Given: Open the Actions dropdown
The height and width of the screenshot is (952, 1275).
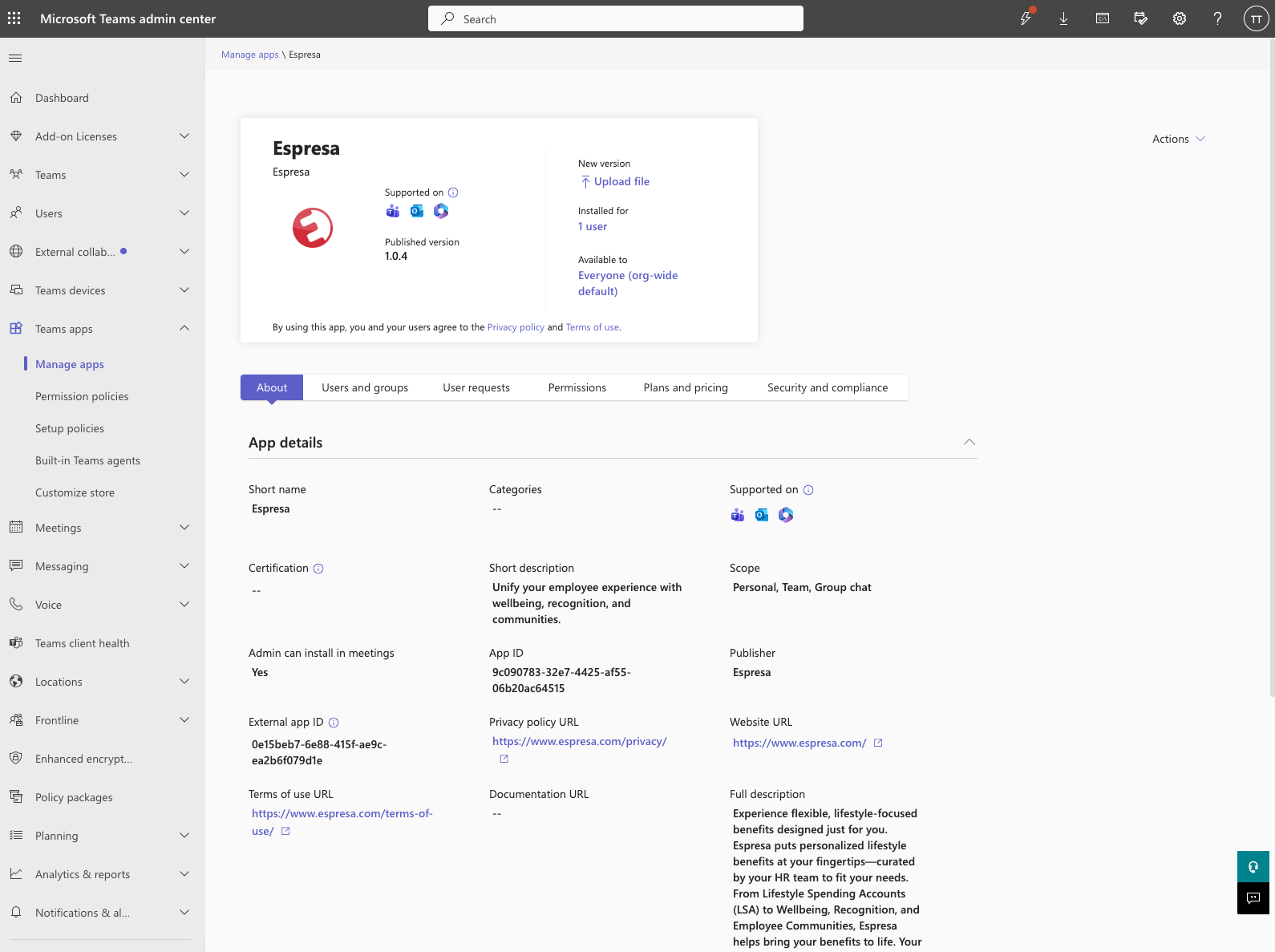Looking at the screenshot, I should coord(1179,139).
